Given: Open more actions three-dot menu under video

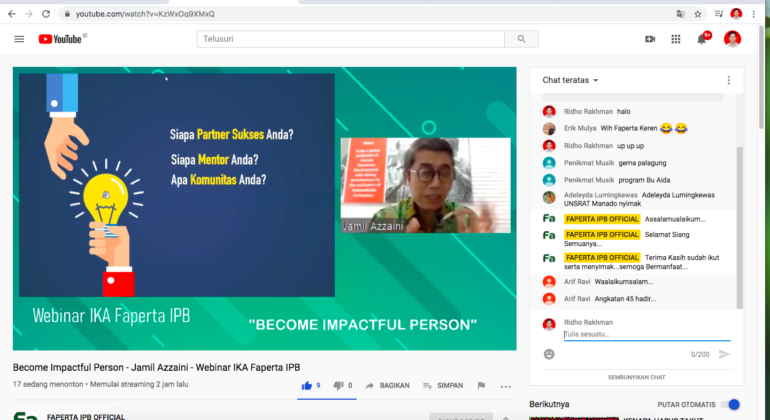Looking at the screenshot, I should 506,387.
